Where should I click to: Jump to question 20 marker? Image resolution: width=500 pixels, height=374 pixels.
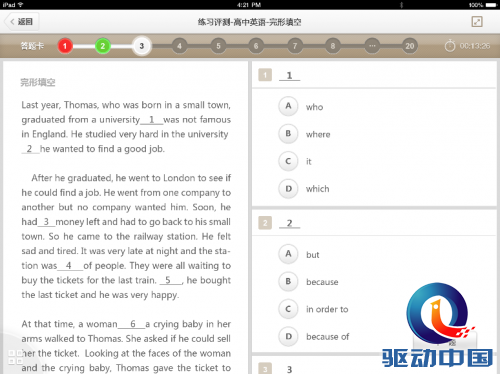pos(410,46)
